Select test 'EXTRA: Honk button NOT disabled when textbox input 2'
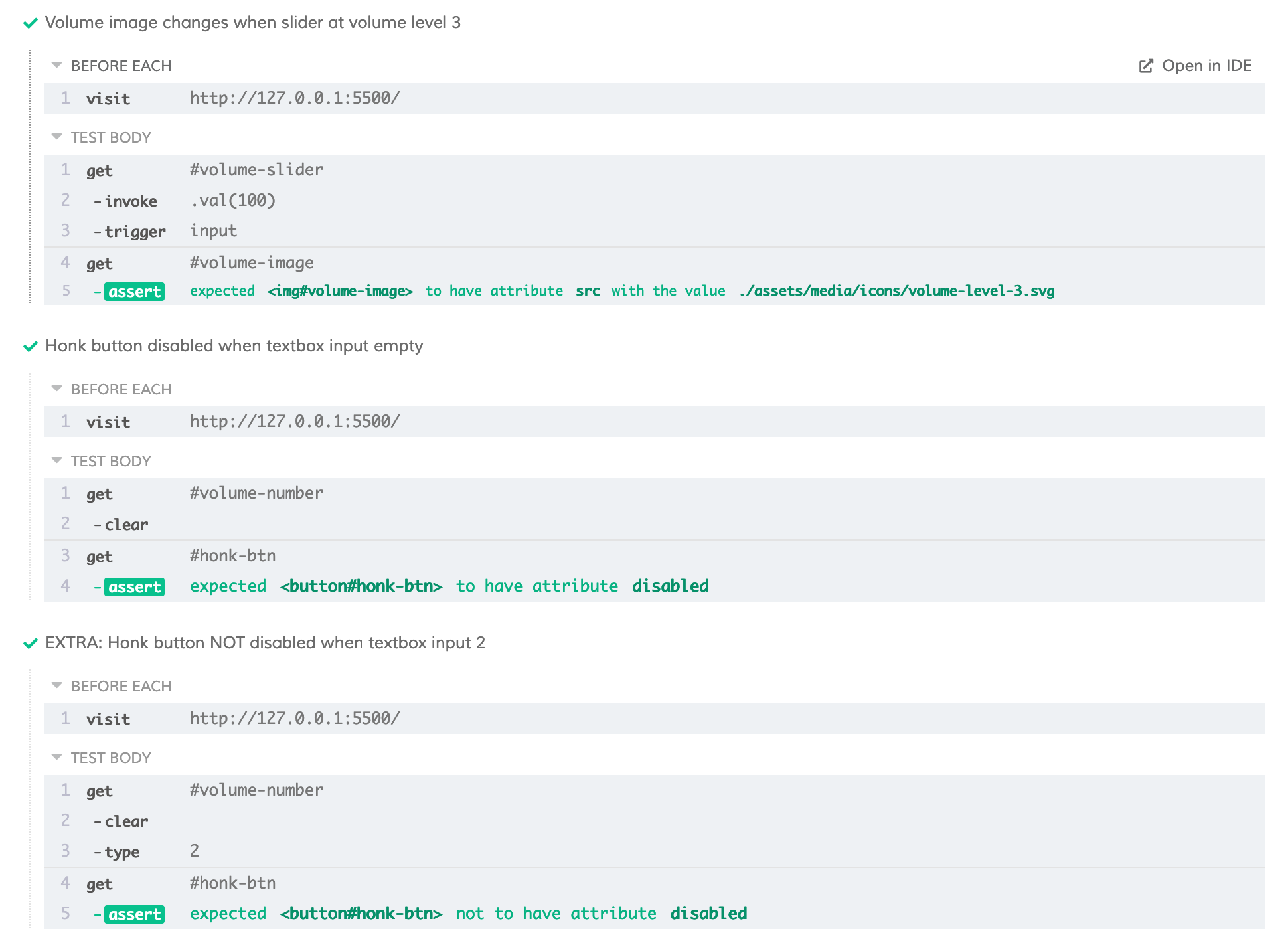 pyautogui.click(x=266, y=643)
